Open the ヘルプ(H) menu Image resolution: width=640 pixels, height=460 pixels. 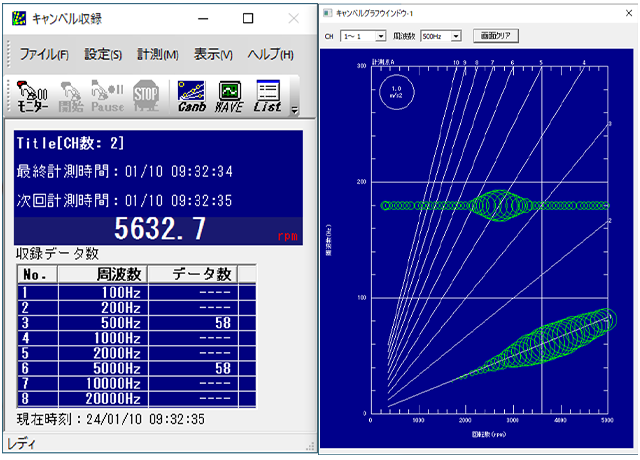pos(270,54)
